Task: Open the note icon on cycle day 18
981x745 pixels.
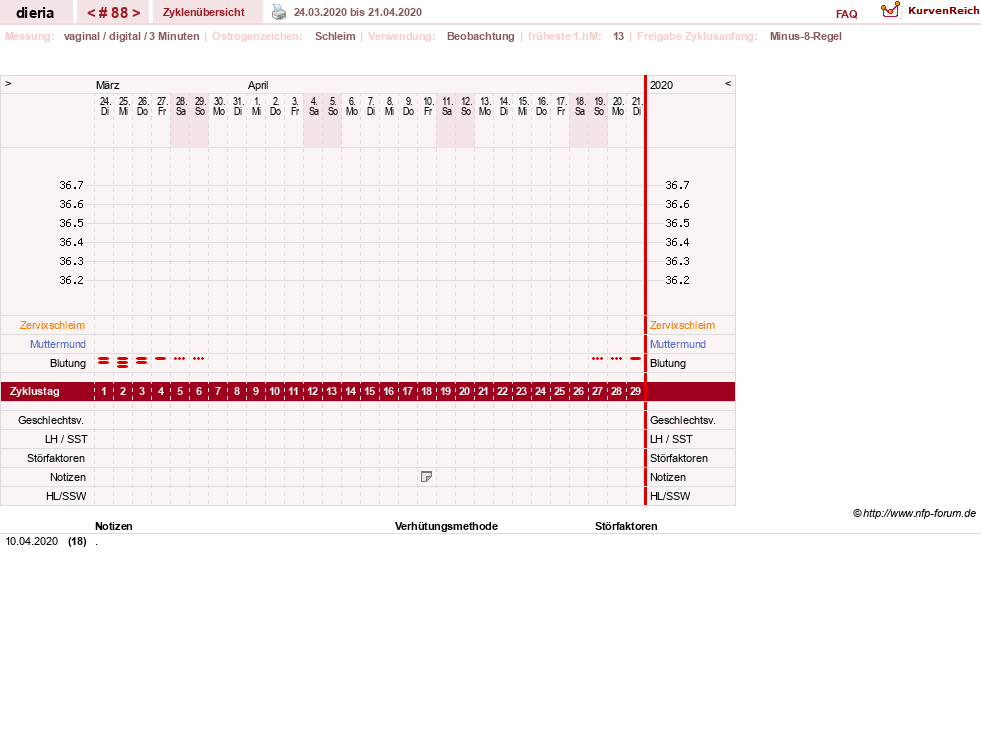Action: (x=426, y=477)
